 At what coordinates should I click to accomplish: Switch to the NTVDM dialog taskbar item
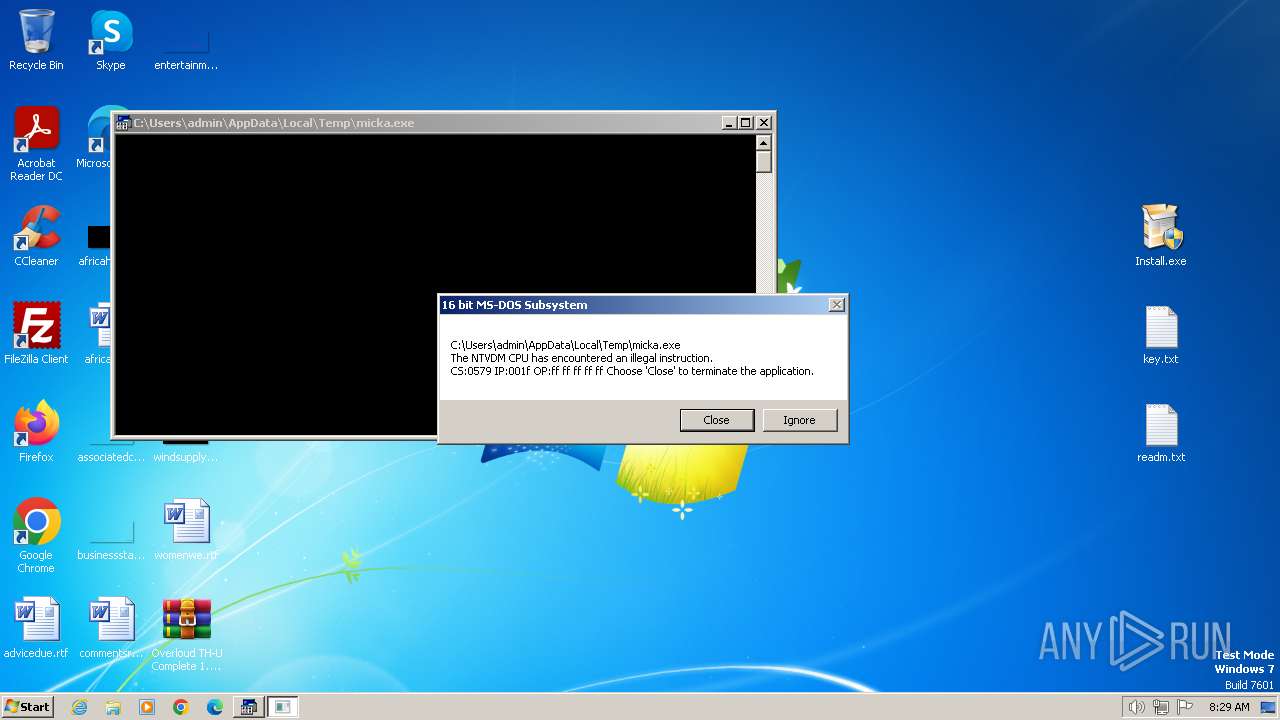click(283, 707)
